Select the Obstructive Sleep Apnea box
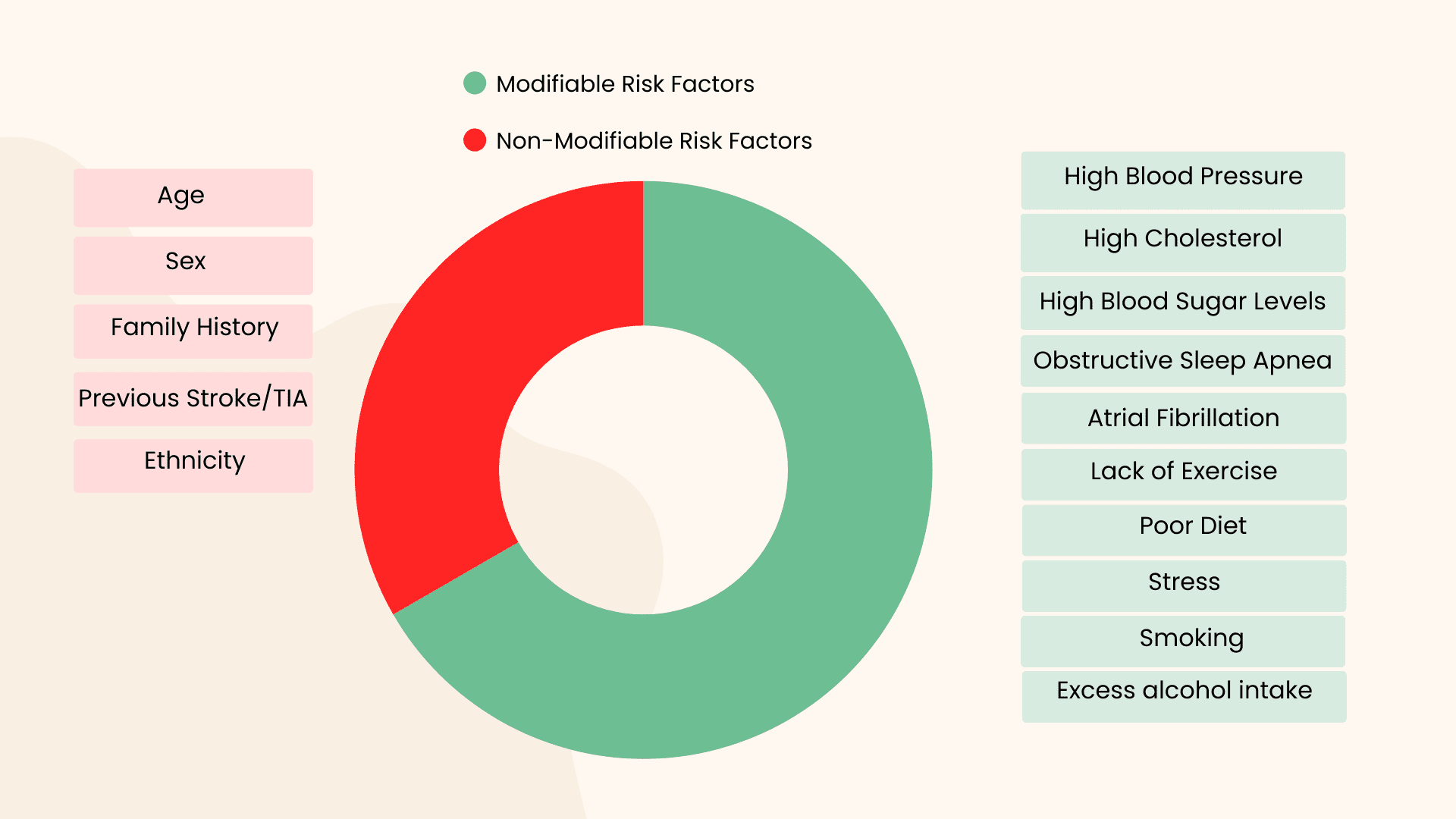Image resolution: width=1456 pixels, height=819 pixels. click(1183, 361)
